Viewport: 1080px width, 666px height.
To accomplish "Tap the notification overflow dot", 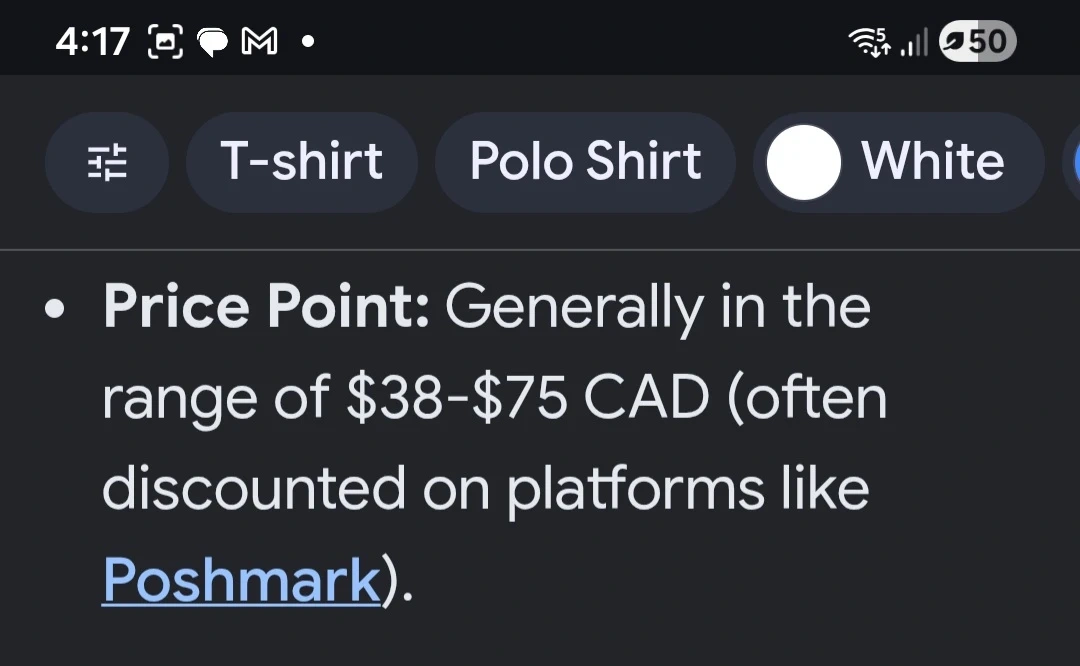I will pos(307,42).
